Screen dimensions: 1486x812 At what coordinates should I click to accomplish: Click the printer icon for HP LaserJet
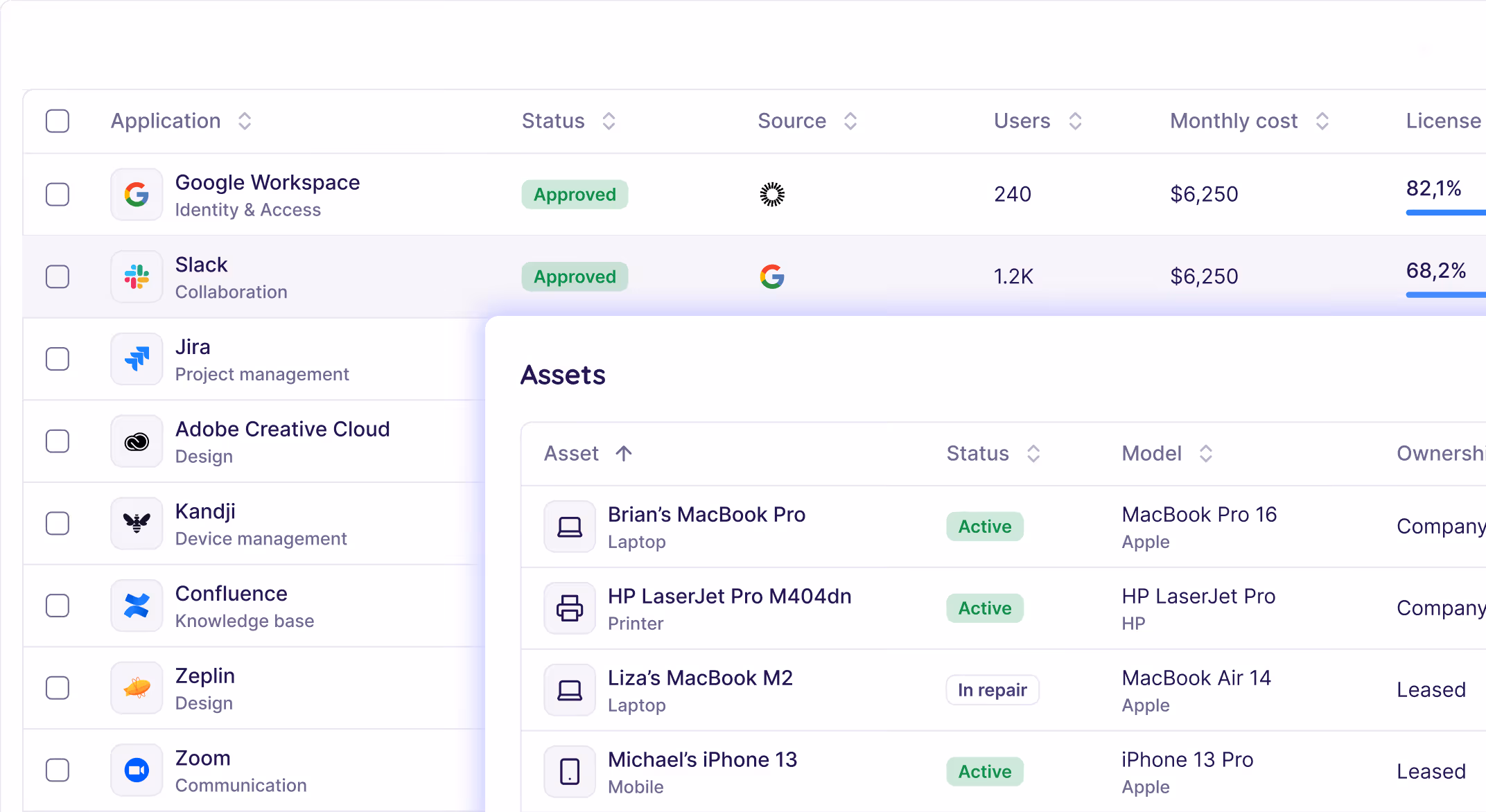[x=570, y=608]
